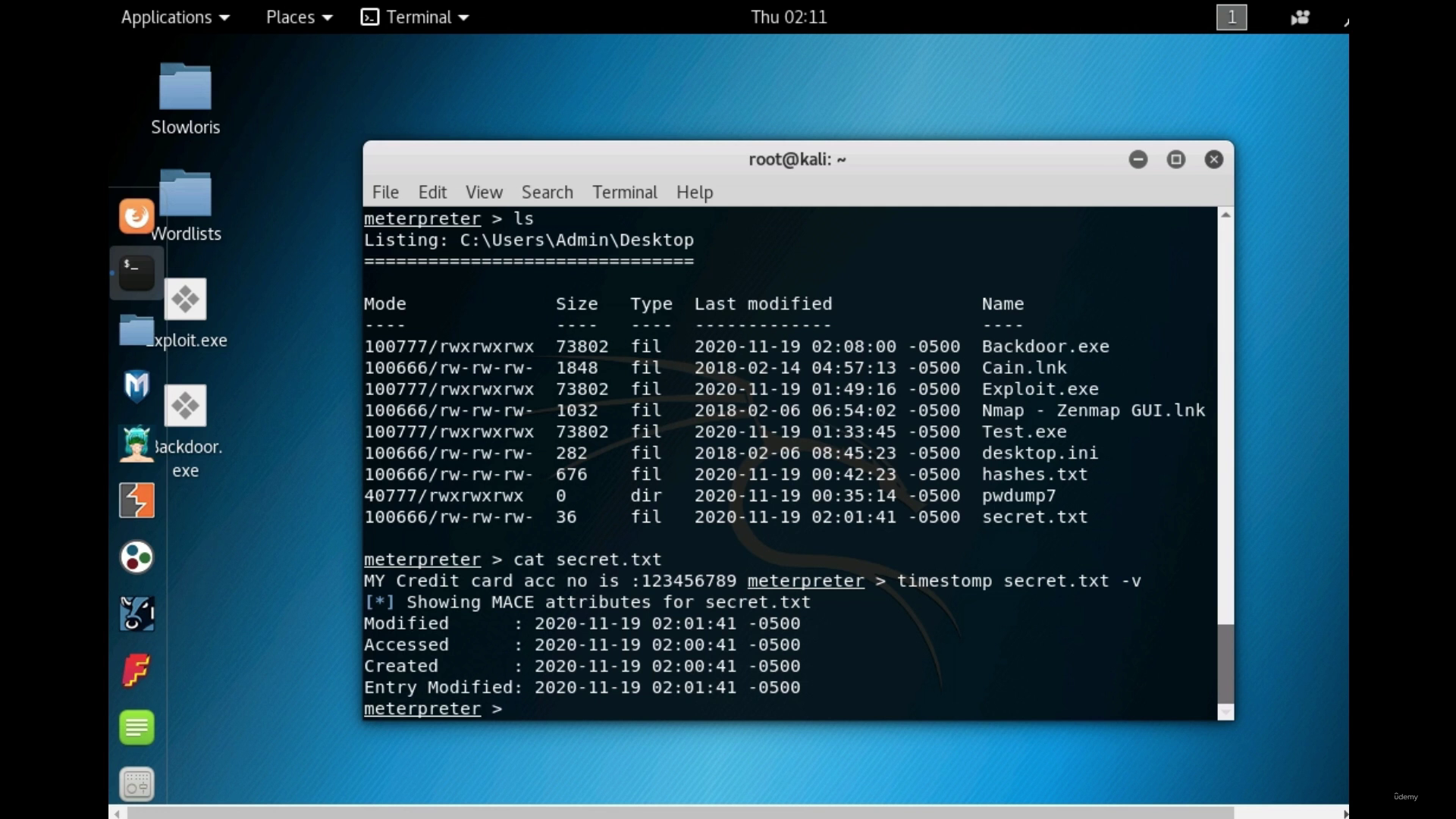Click the secret.txt entry in the listing
Screen dimensions: 1456x819
tap(1034, 517)
